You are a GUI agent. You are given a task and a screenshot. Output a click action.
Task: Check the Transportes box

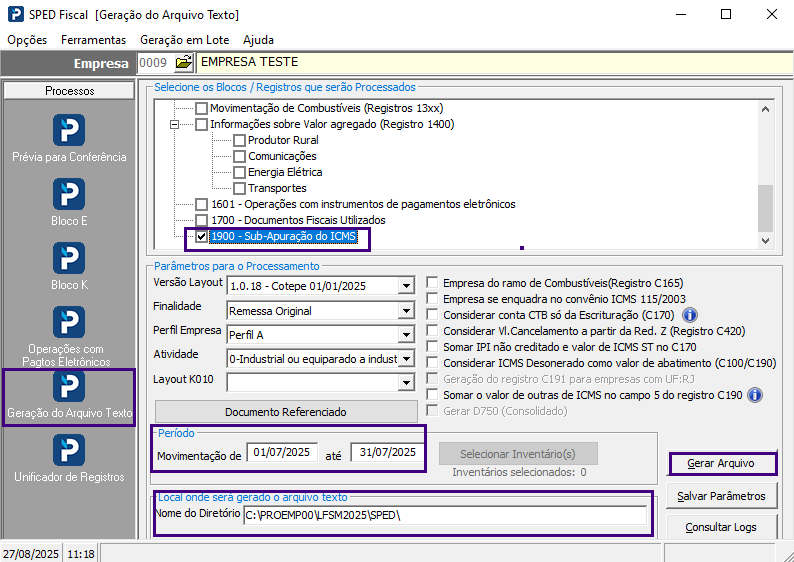[240, 188]
